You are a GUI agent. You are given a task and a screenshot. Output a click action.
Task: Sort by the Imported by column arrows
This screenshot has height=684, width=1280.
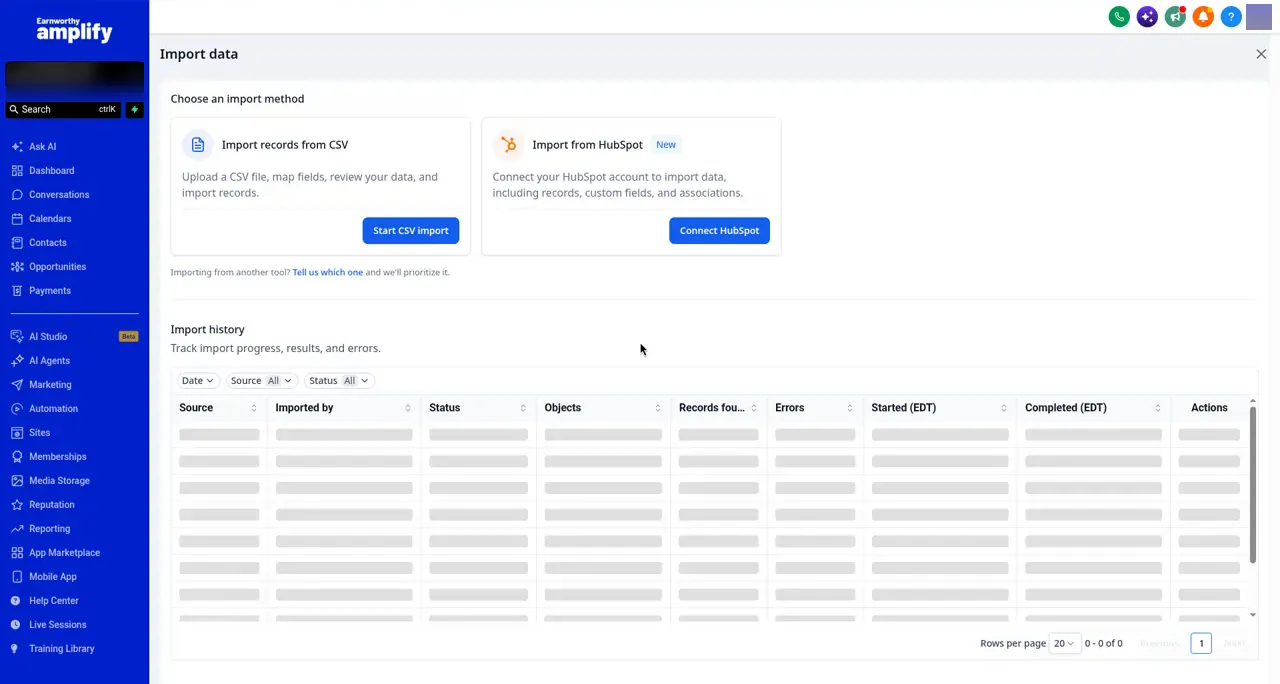[407, 408]
